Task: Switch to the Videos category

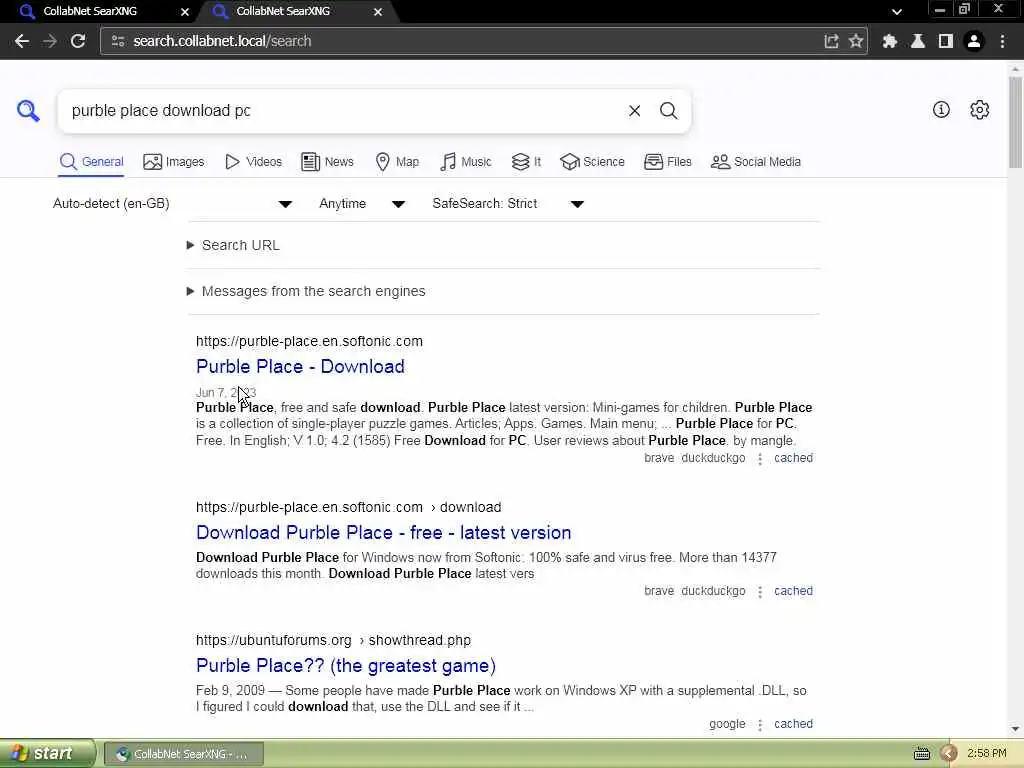Action: [253, 162]
